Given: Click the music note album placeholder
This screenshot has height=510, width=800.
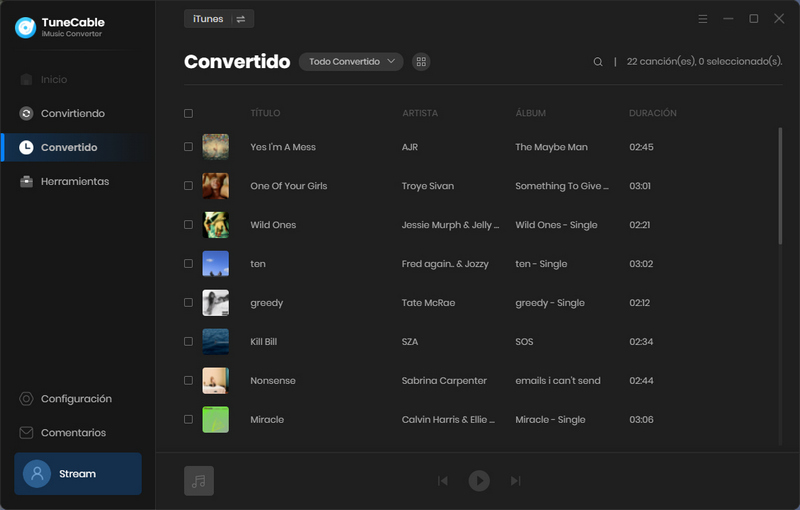Looking at the screenshot, I should pos(199,481).
